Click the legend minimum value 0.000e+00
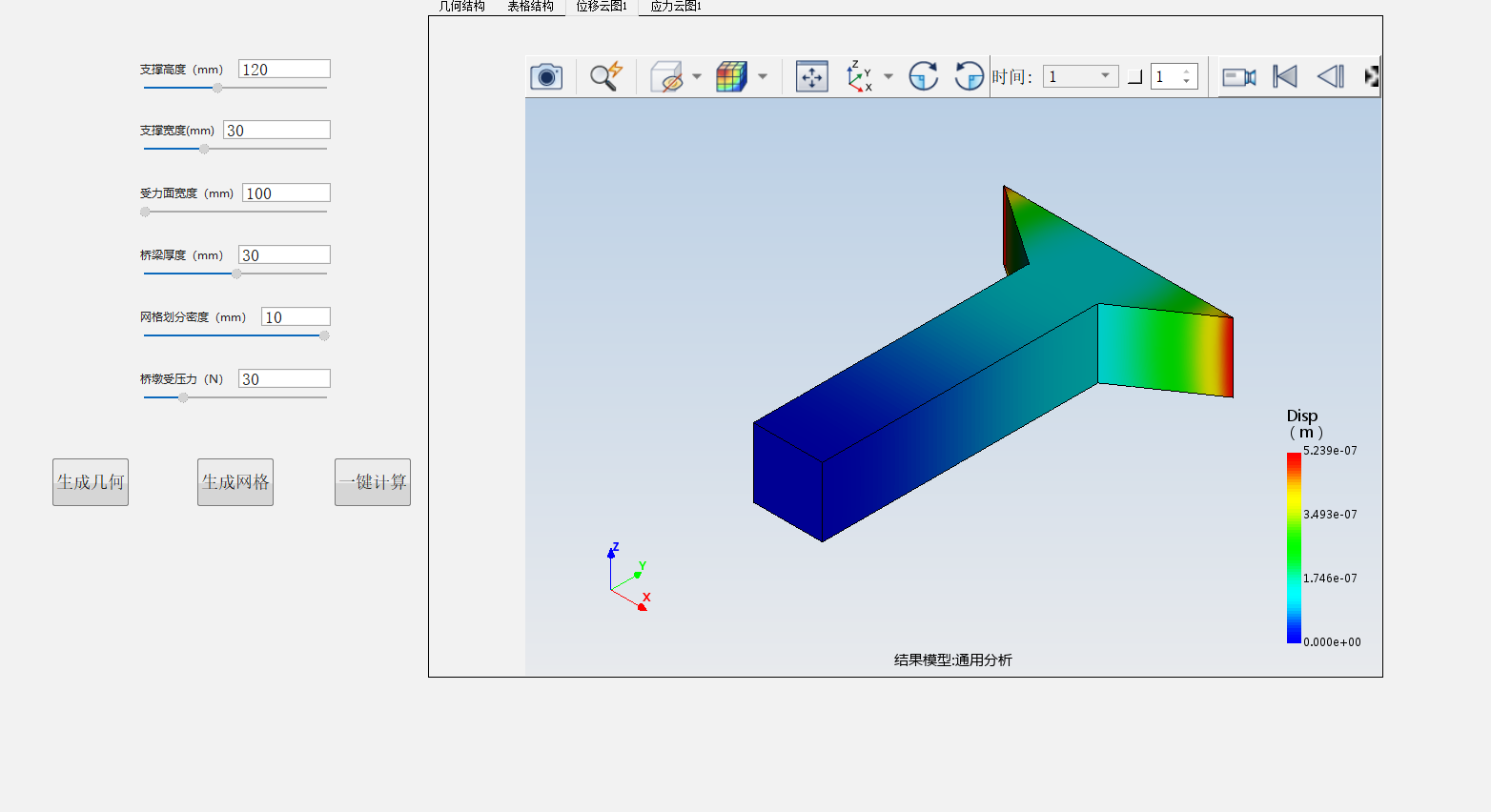Image resolution: width=1491 pixels, height=812 pixels. (x=1332, y=642)
